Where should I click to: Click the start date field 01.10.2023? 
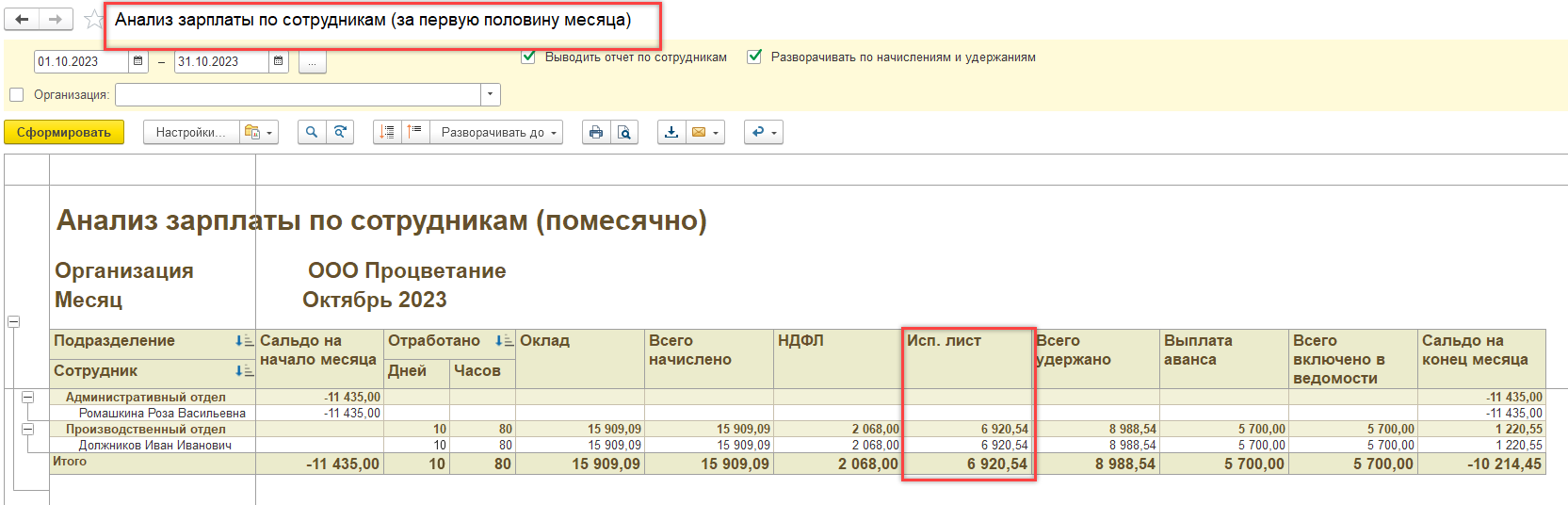tap(81, 61)
